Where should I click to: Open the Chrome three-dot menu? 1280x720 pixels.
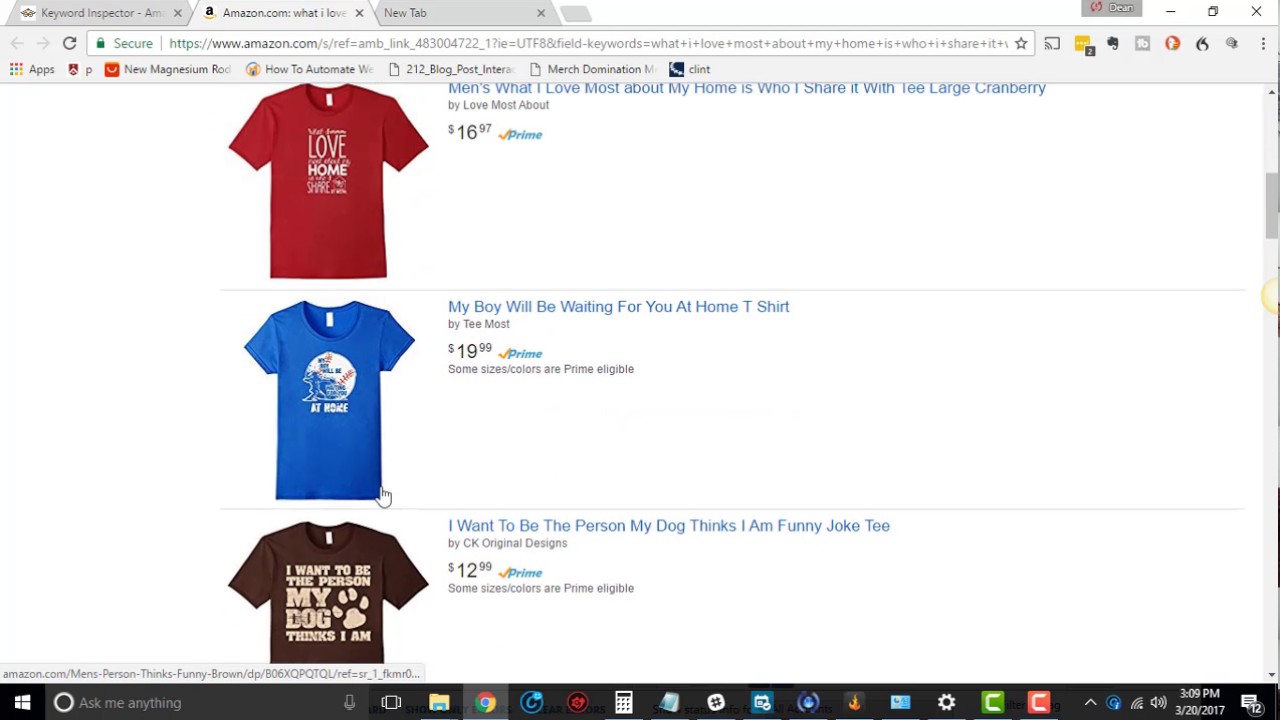tap(1263, 44)
